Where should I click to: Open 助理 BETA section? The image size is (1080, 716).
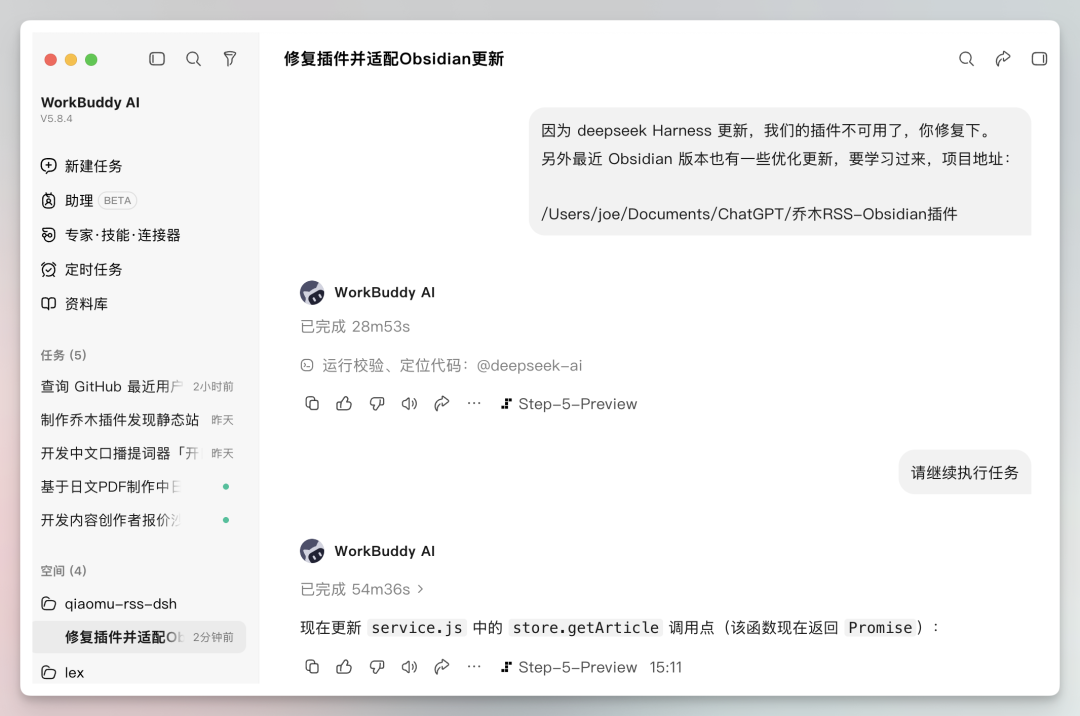click(x=88, y=200)
